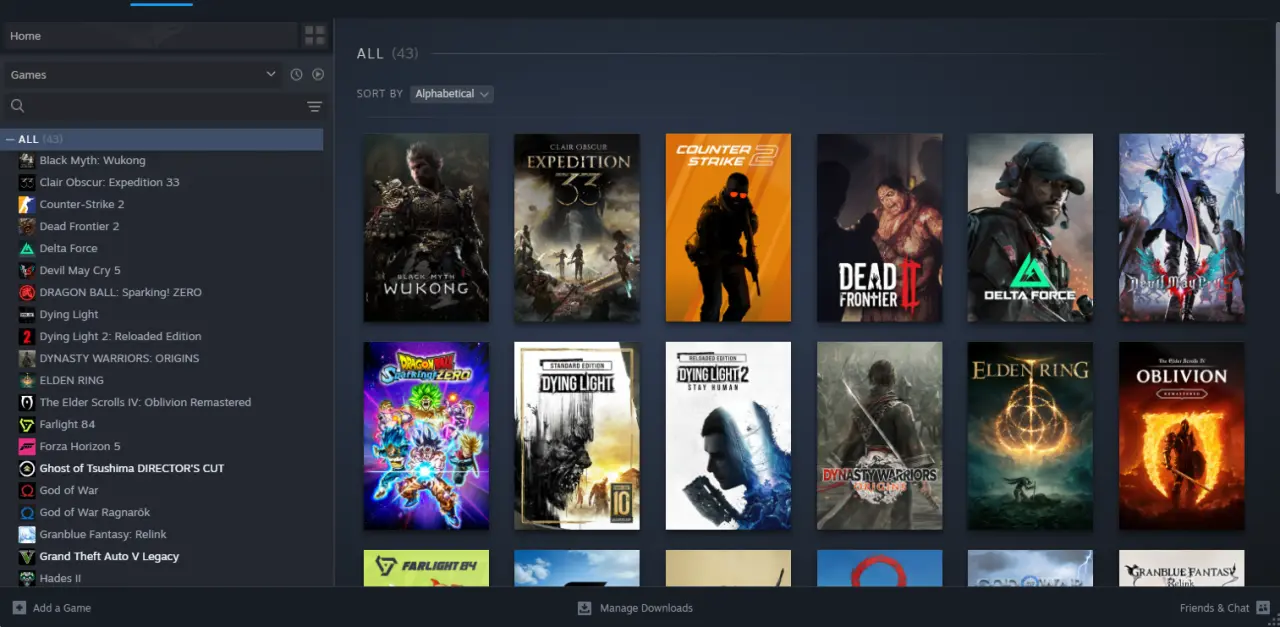Open Dying Light Standard Edition cover

pos(577,436)
